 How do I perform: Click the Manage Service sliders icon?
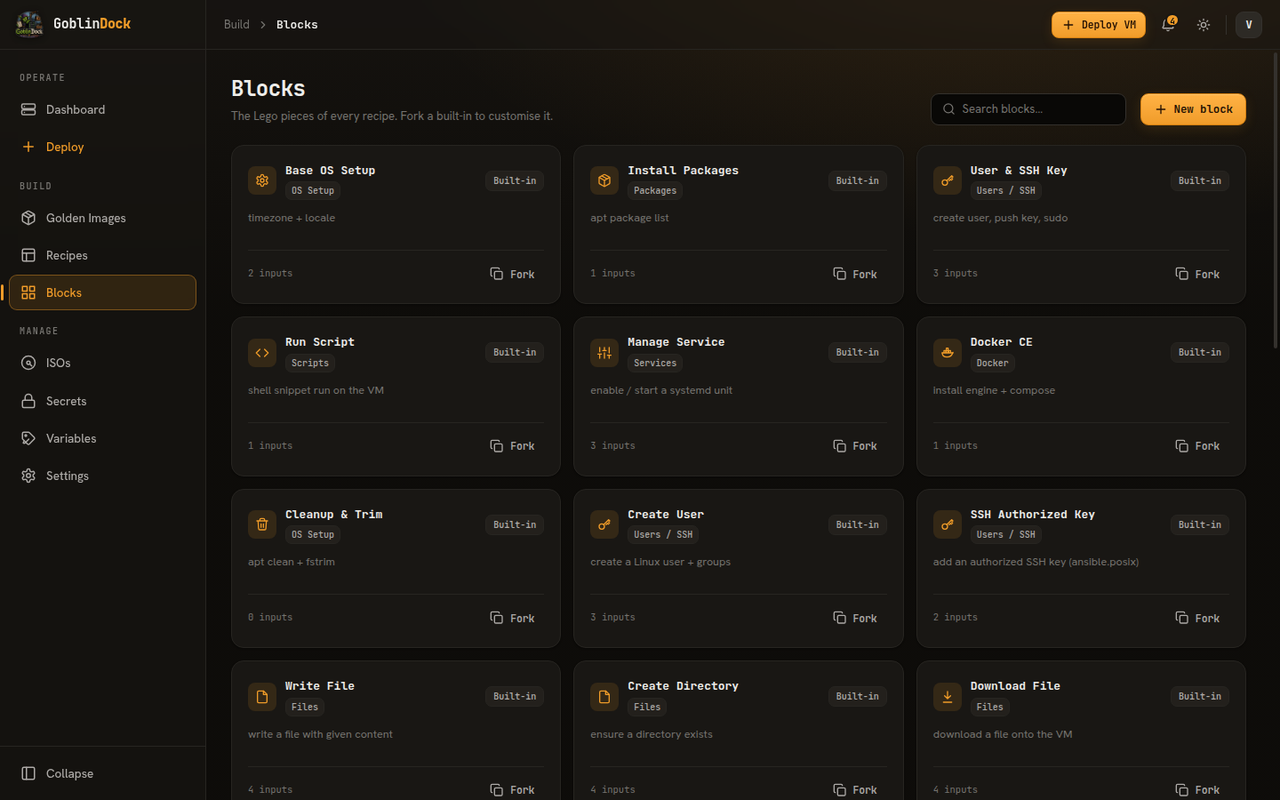[604, 352]
